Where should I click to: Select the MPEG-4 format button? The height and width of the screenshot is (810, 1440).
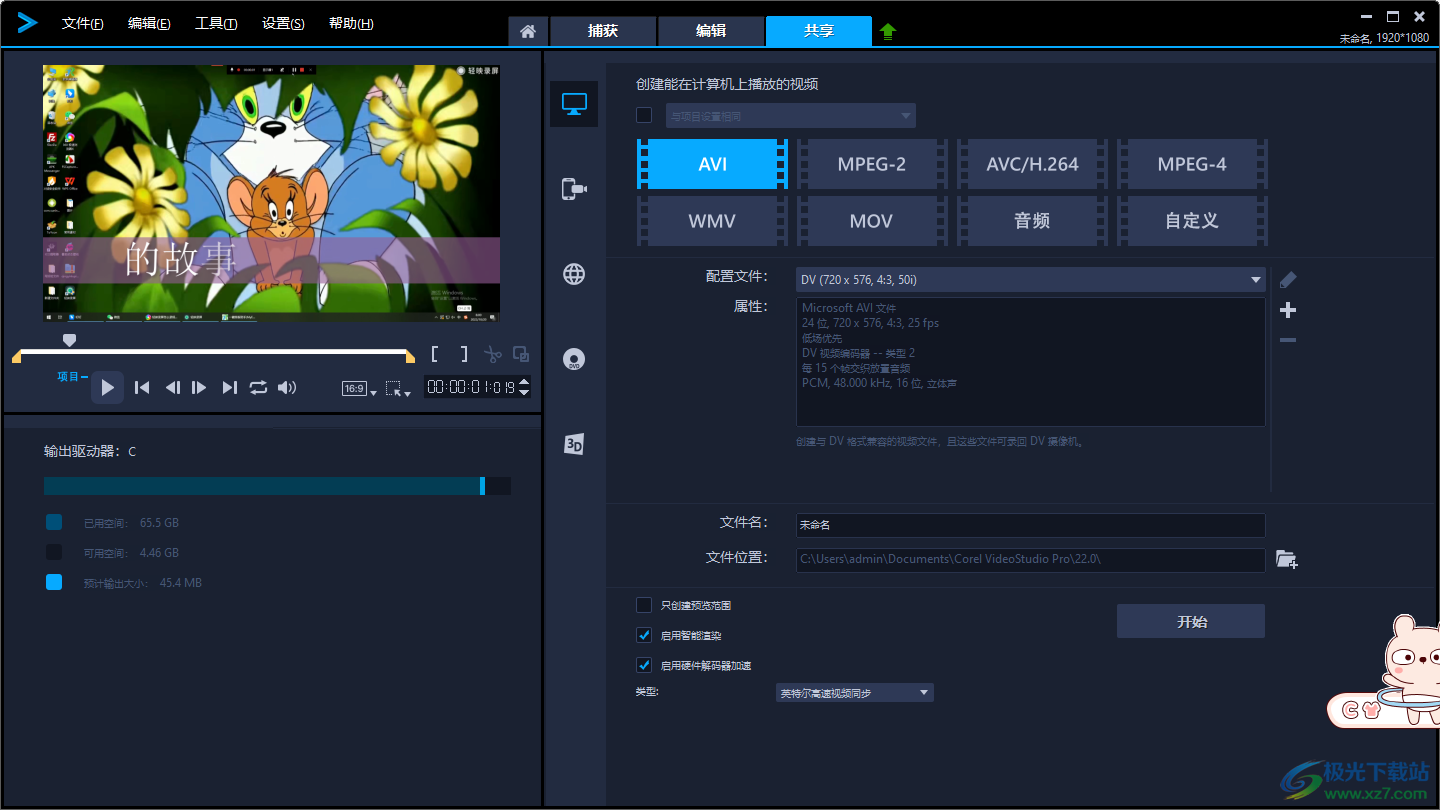pyautogui.click(x=1192, y=164)
